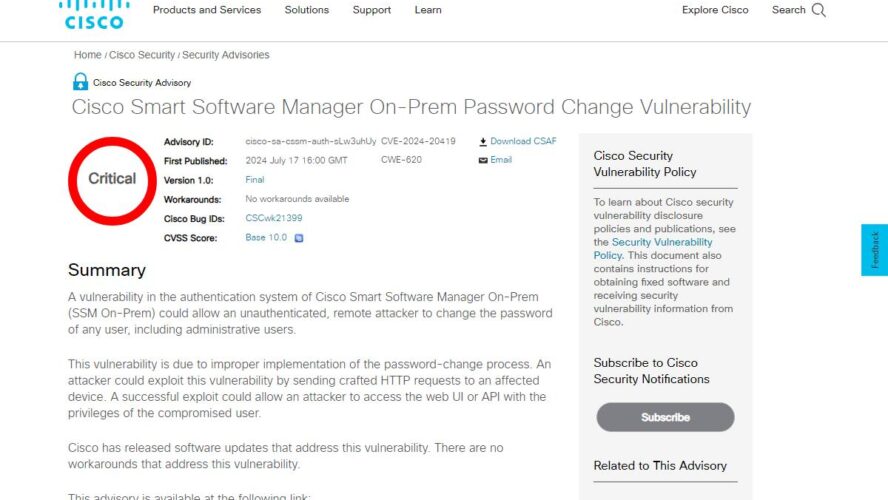This screenshot has width=888, height=500.
Task: Expand the Explore Cisco menu
Action: [715, 10]
